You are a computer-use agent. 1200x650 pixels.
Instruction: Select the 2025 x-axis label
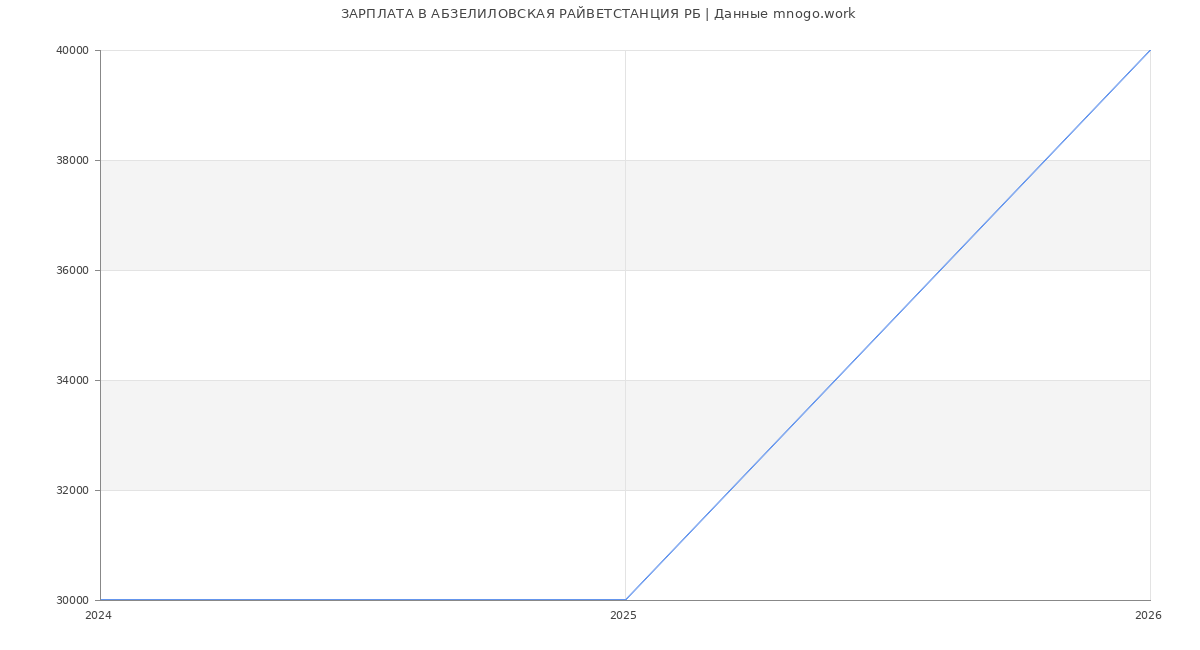[x=623, y=616]
